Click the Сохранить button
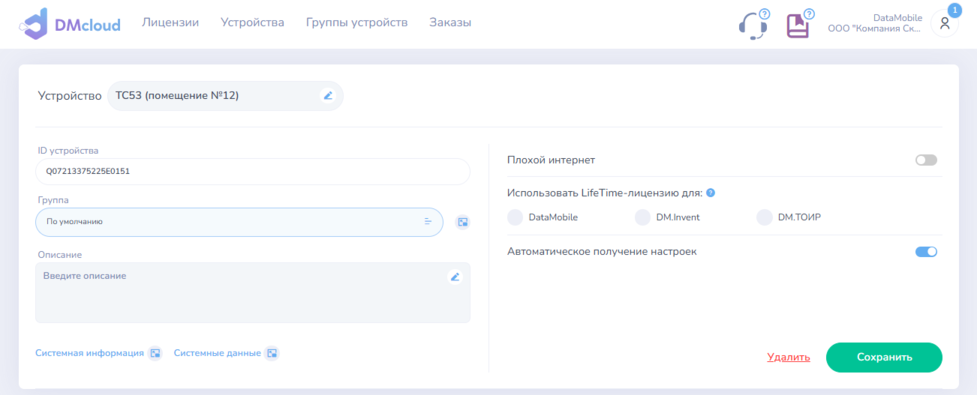The width and height of the screenshot is (977, 395). pos(884,358)
